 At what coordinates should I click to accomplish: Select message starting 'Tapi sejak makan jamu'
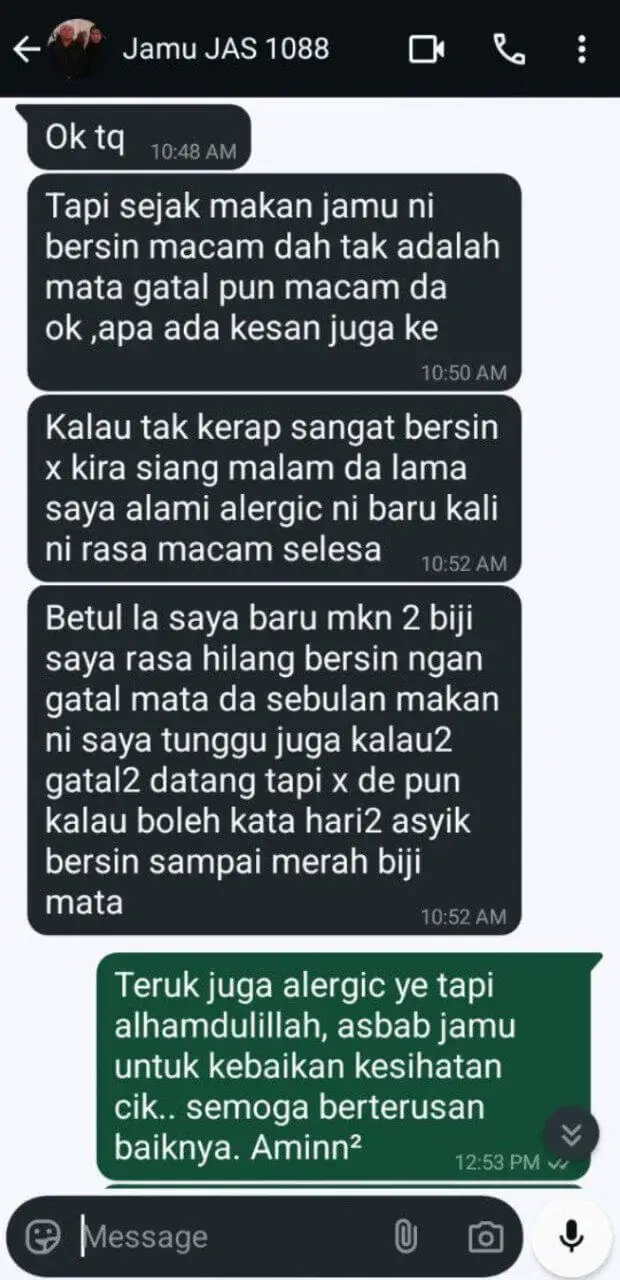click(x=274, y=282)
